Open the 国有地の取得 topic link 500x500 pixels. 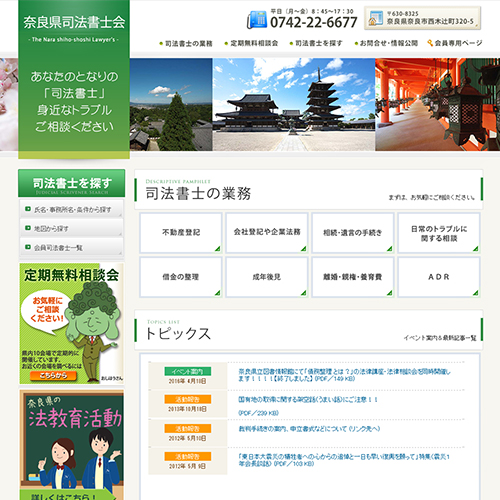[308, 399]
